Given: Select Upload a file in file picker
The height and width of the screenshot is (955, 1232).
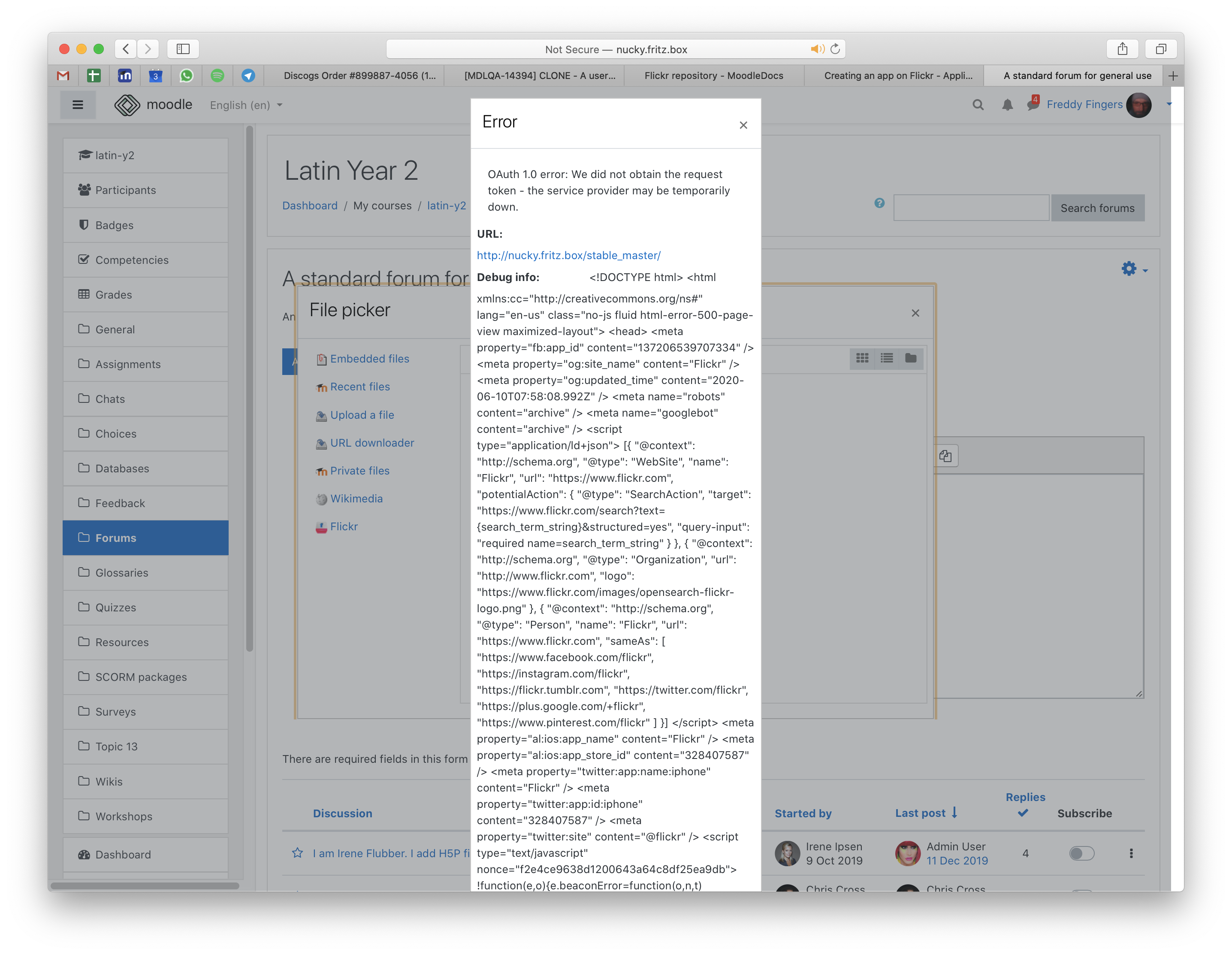Looking at the screenshot, I should point(362,414).
